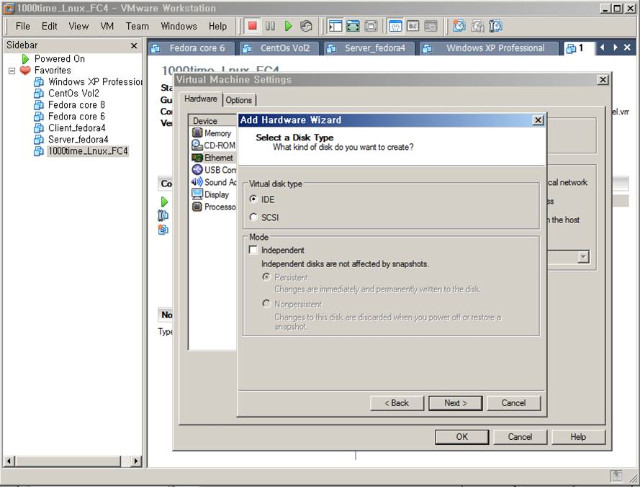Select Client_fedora4 in sidebar
The image size is (640, 487).
(x=76, y=128)
